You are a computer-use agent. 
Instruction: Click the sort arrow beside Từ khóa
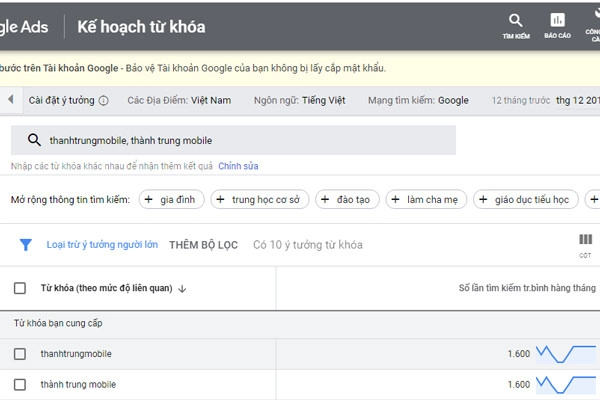[x=182, y=289]
